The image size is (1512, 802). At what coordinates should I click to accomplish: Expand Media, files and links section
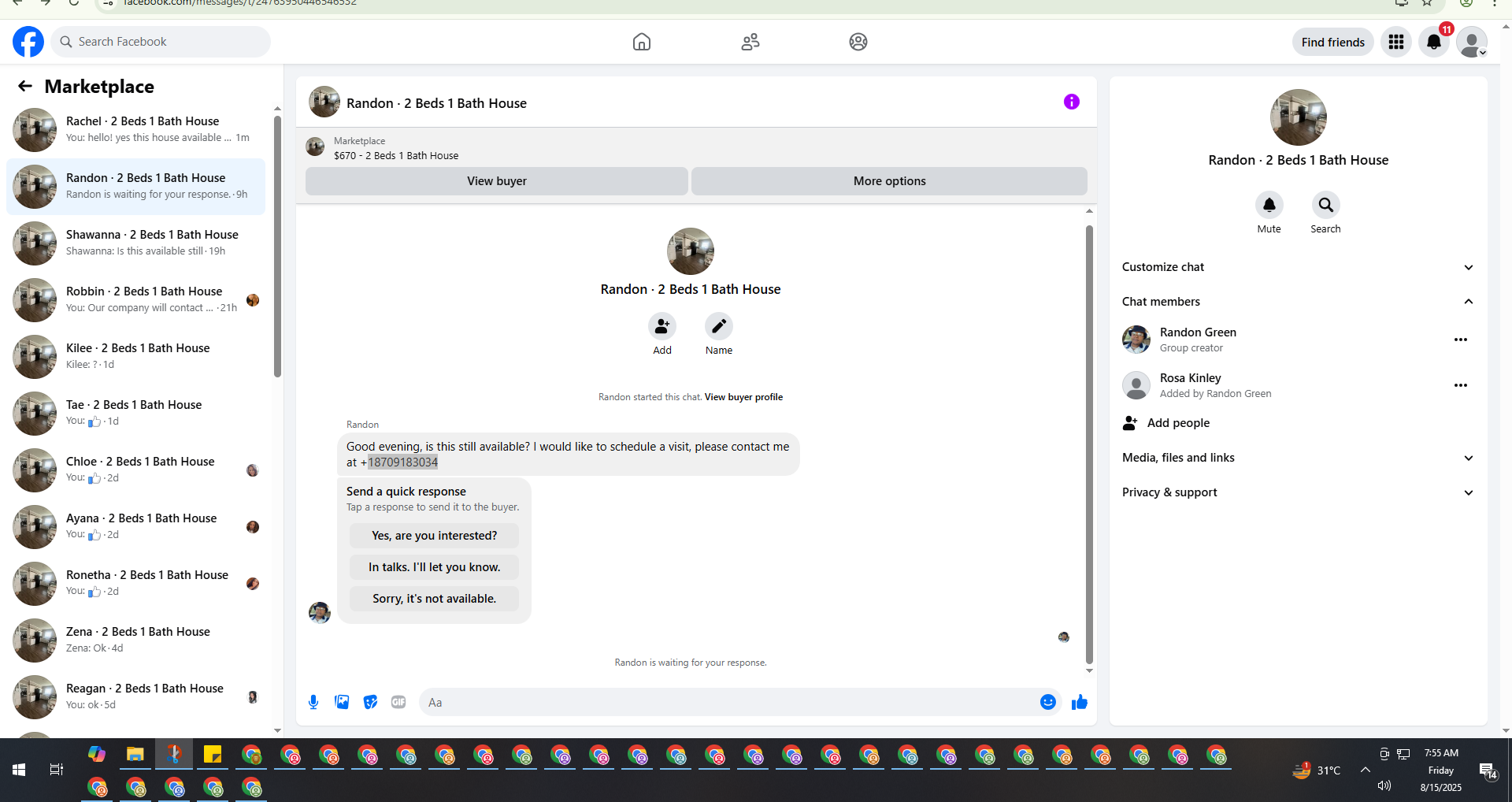[1299, 458]
